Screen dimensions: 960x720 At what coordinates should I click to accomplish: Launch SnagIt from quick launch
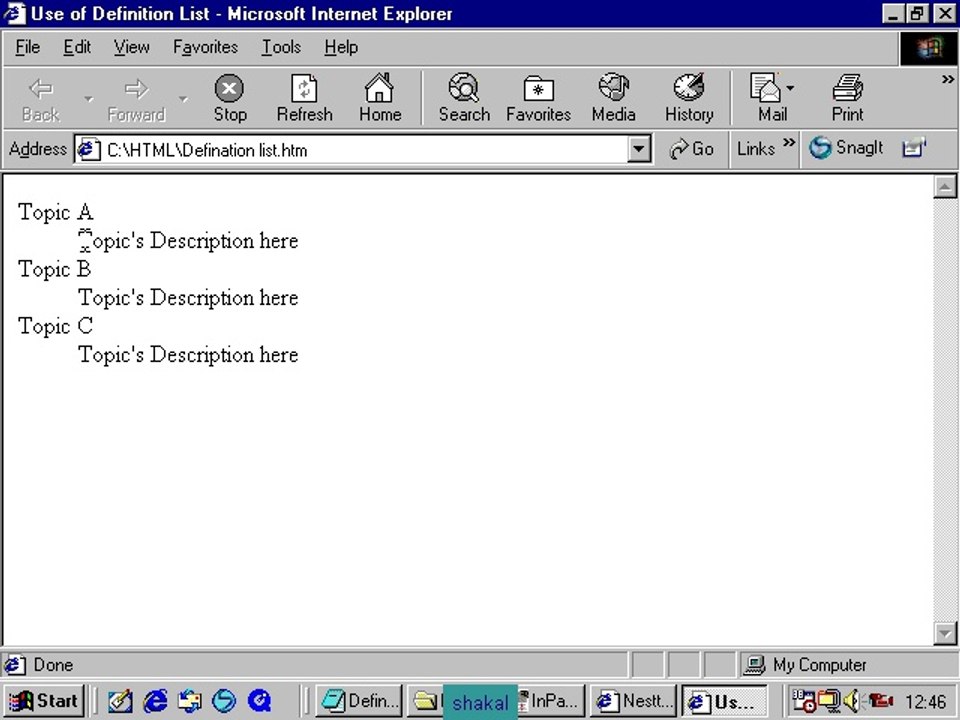point(224,701)
